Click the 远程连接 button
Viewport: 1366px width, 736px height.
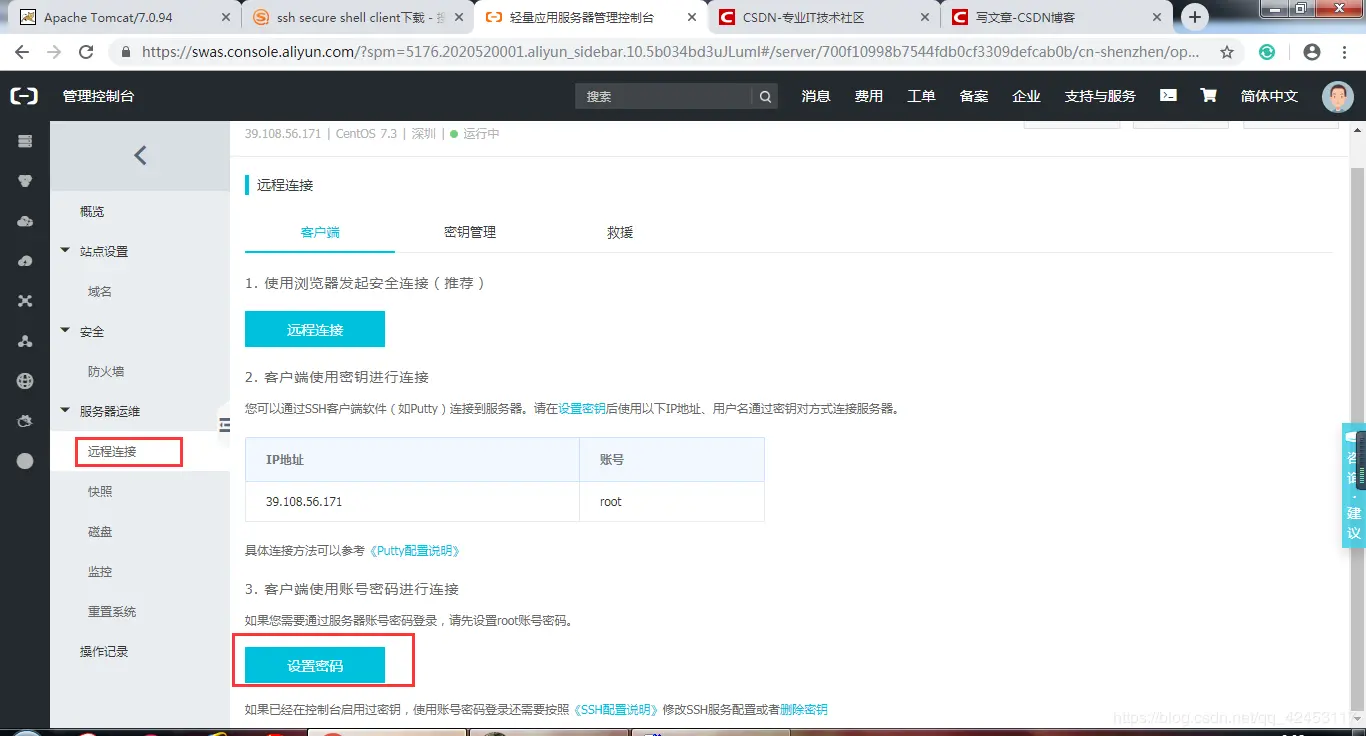click(x=316, y=328)
